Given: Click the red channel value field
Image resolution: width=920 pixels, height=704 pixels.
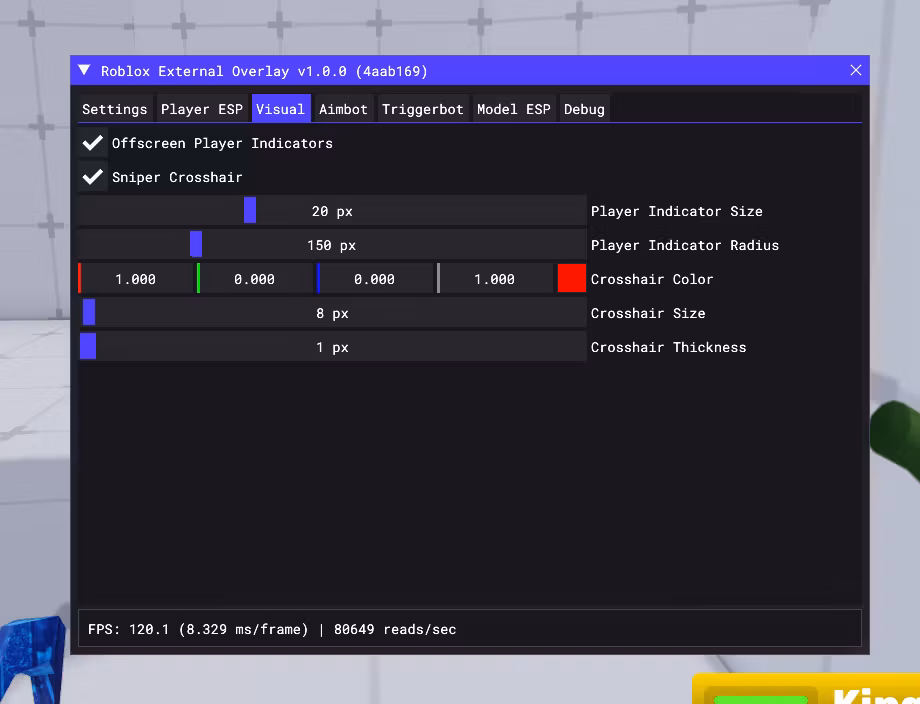Looking at the screenshot, I should click(x=136, y=279).
